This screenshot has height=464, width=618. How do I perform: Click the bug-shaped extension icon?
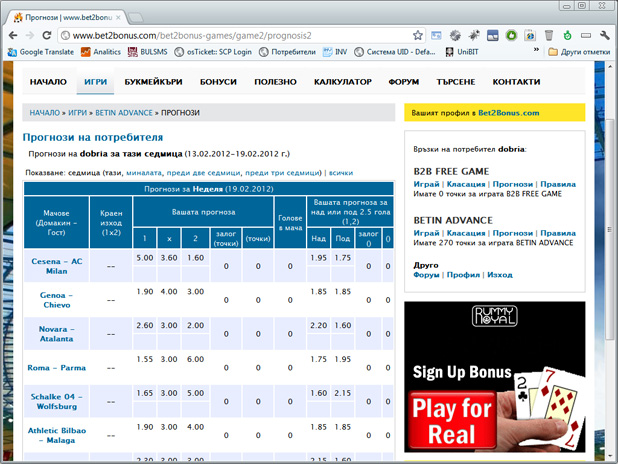(474, 35)
